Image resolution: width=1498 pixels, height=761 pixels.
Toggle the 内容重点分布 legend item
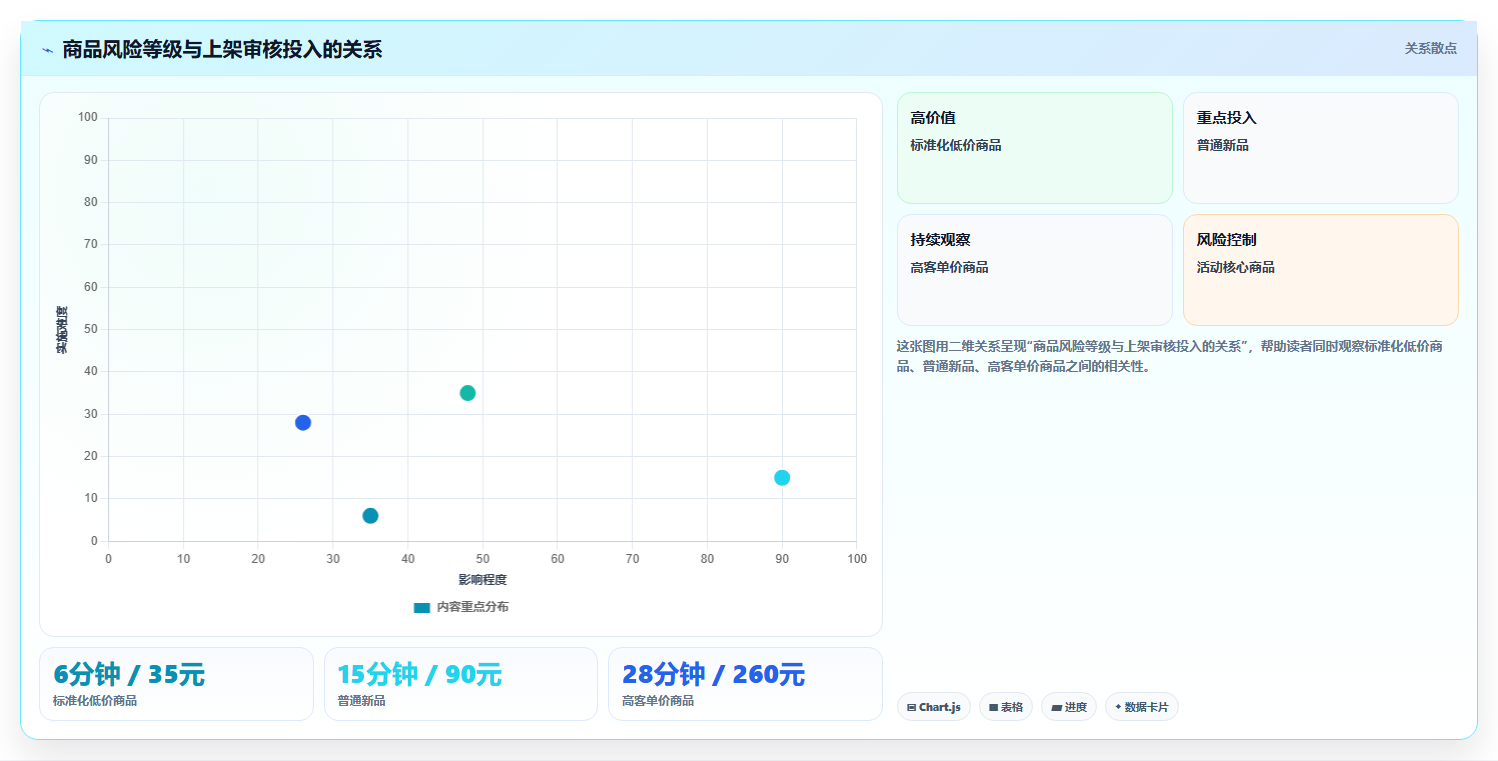461,607
